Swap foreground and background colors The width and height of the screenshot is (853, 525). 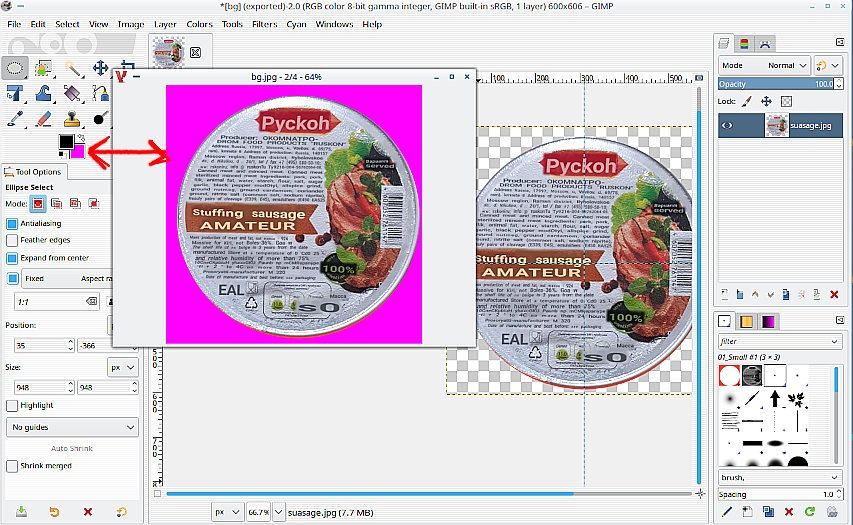pos(82,137)
